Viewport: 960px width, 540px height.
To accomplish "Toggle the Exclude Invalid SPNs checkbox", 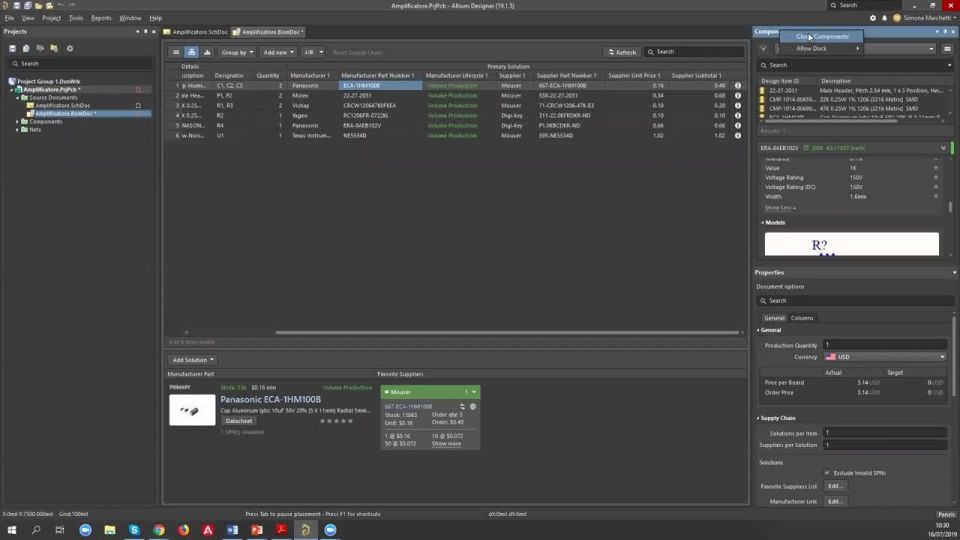I will pos(827,473).
